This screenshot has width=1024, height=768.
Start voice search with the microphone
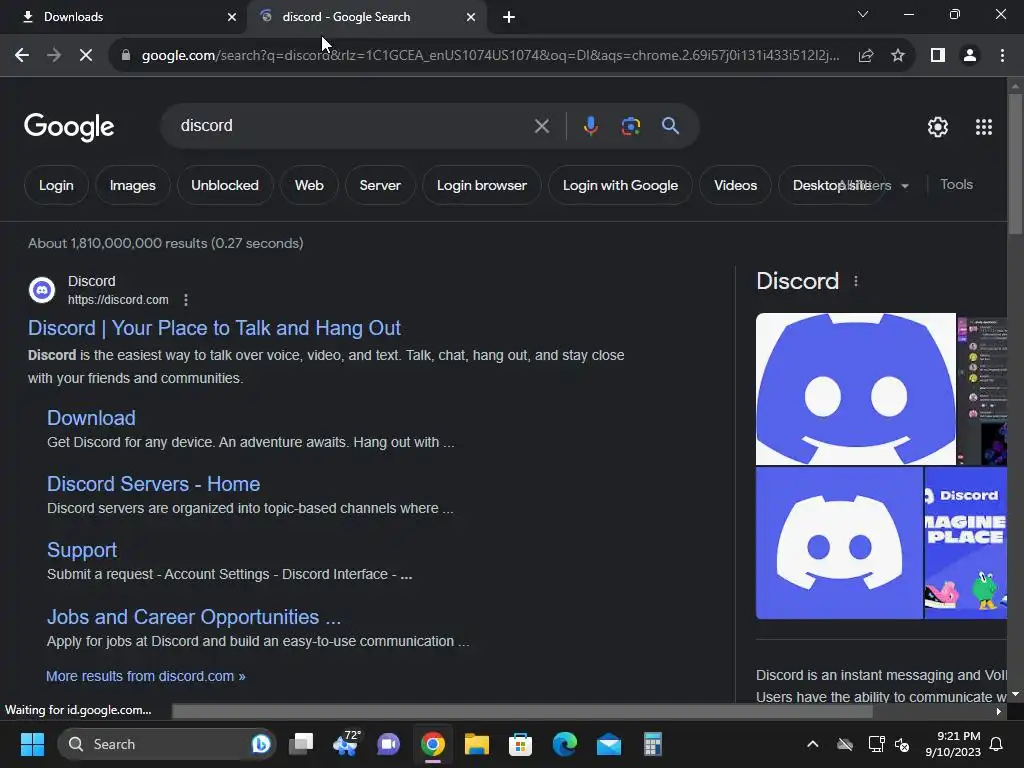(590, 126)
